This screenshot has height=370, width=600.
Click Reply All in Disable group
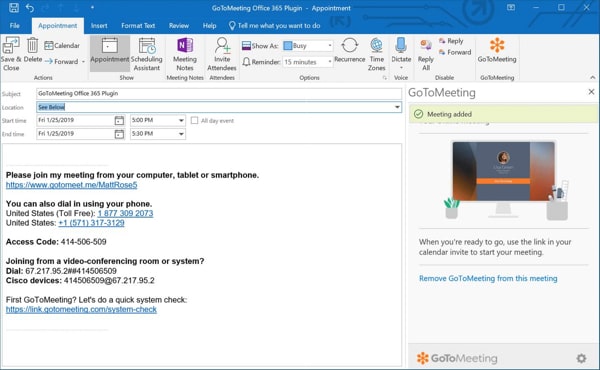tap(426, 54)
